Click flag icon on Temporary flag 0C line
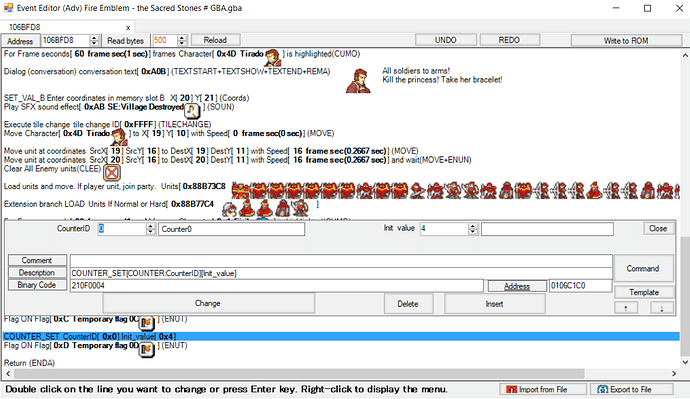Image resolution: width=690 pixels, height=399 pixels. click(x=147, y=322)
